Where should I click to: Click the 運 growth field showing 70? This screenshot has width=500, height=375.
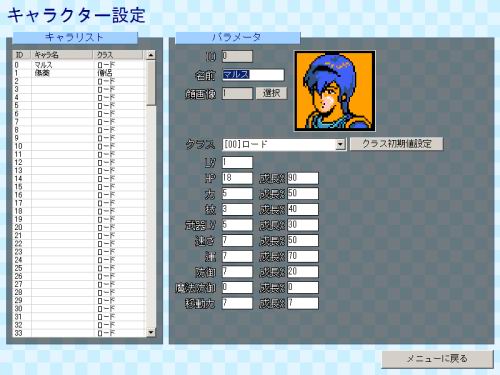click(303, 256)
